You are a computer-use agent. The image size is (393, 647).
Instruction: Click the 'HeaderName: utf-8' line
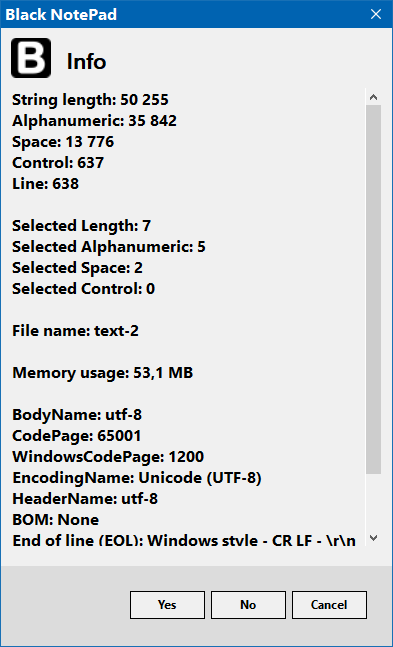coord(85,499)
